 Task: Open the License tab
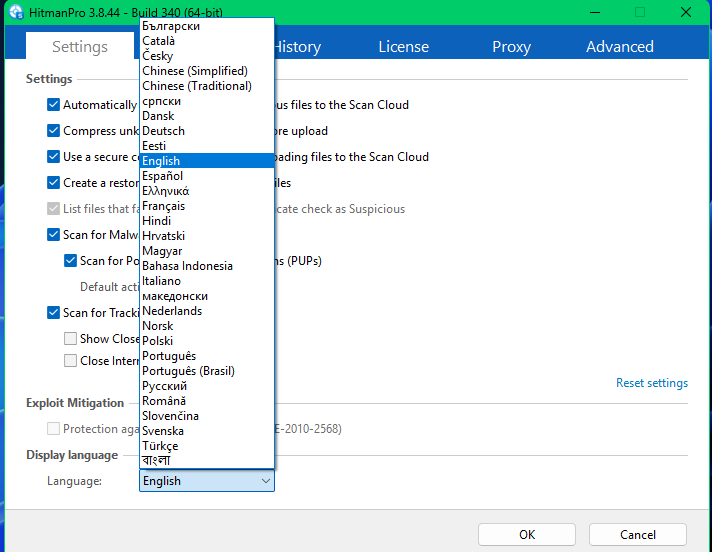[404, 47]
